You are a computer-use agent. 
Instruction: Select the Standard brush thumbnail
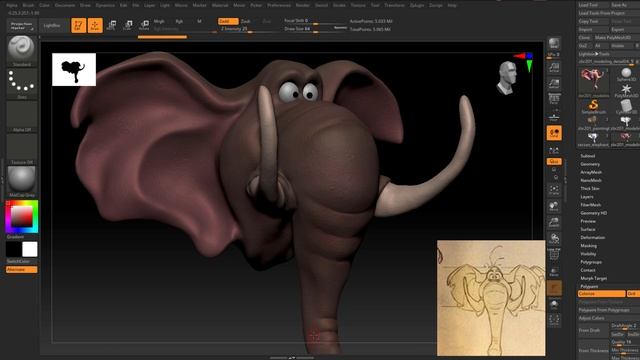click(21, 51)
